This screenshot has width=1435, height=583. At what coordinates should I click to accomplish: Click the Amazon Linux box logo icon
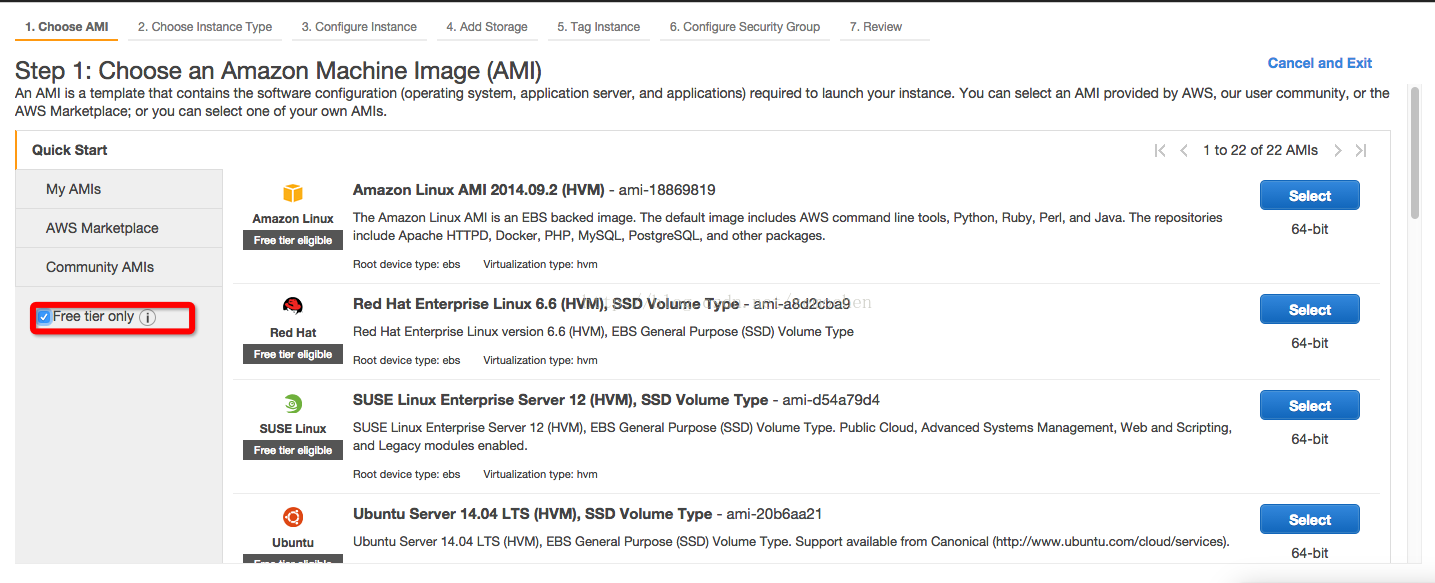[293, 193]
